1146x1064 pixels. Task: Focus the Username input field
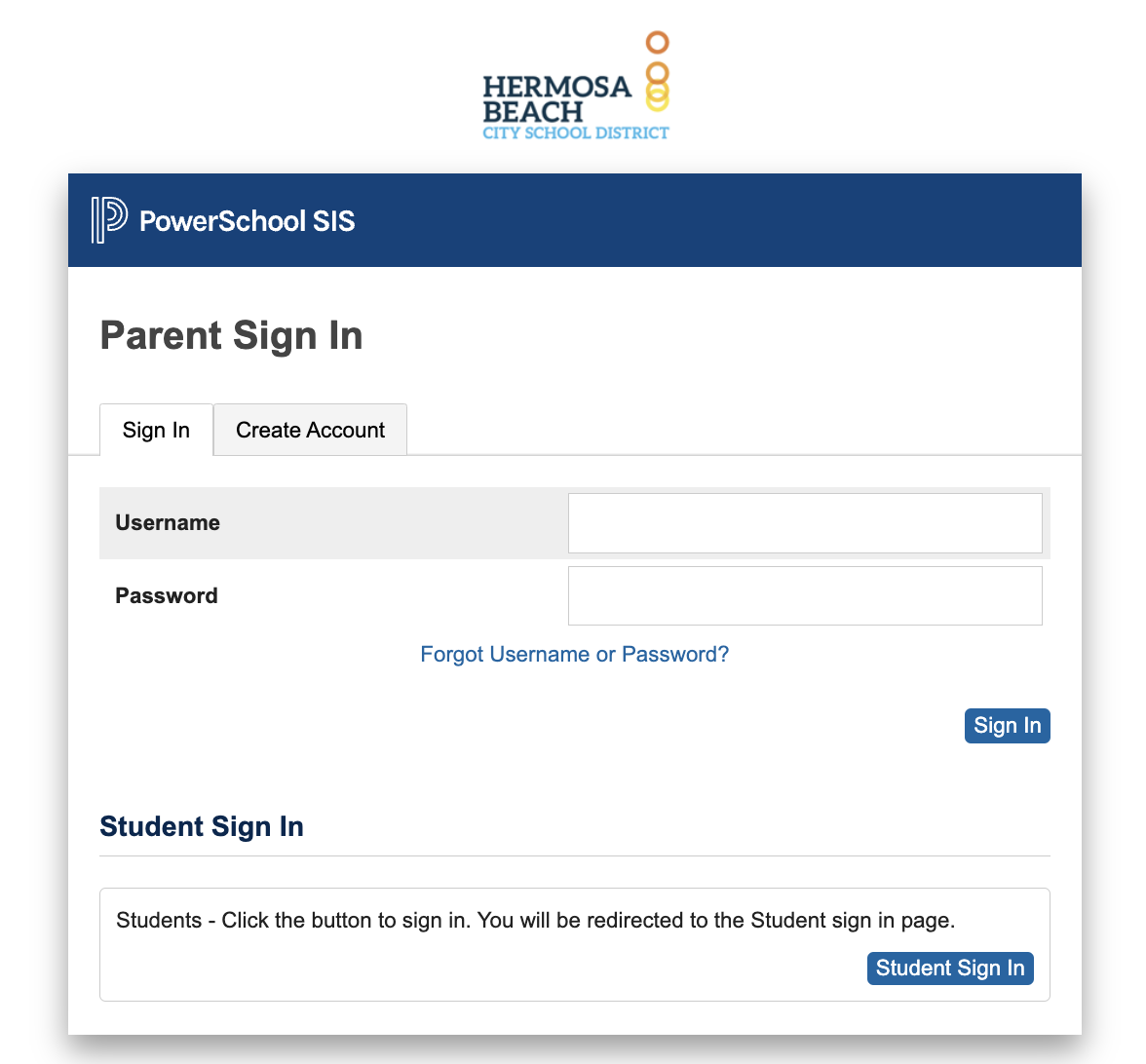tap(805, 523)
